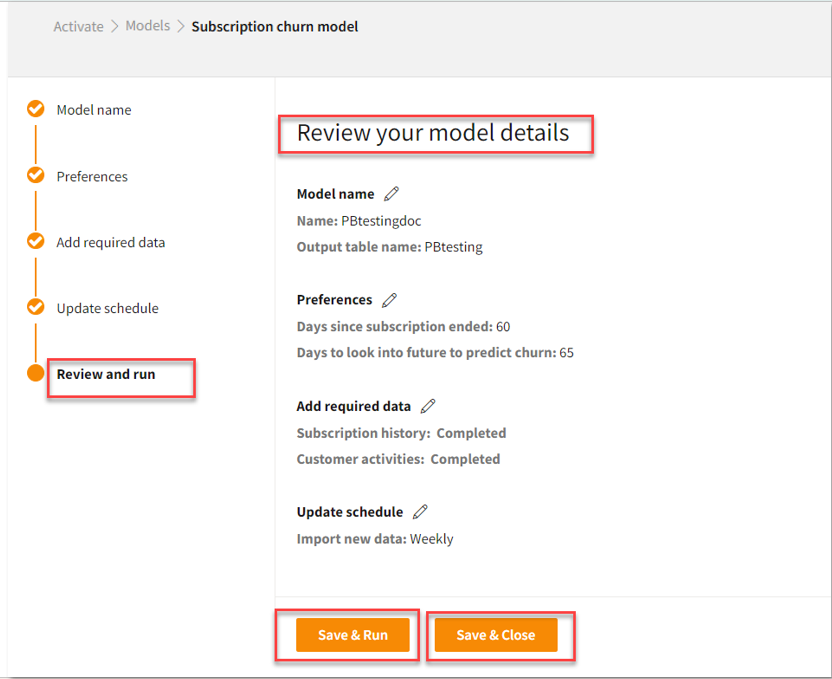Edit Update schedule via its pencil icon
832x679 pixels.
click(420, 512)
